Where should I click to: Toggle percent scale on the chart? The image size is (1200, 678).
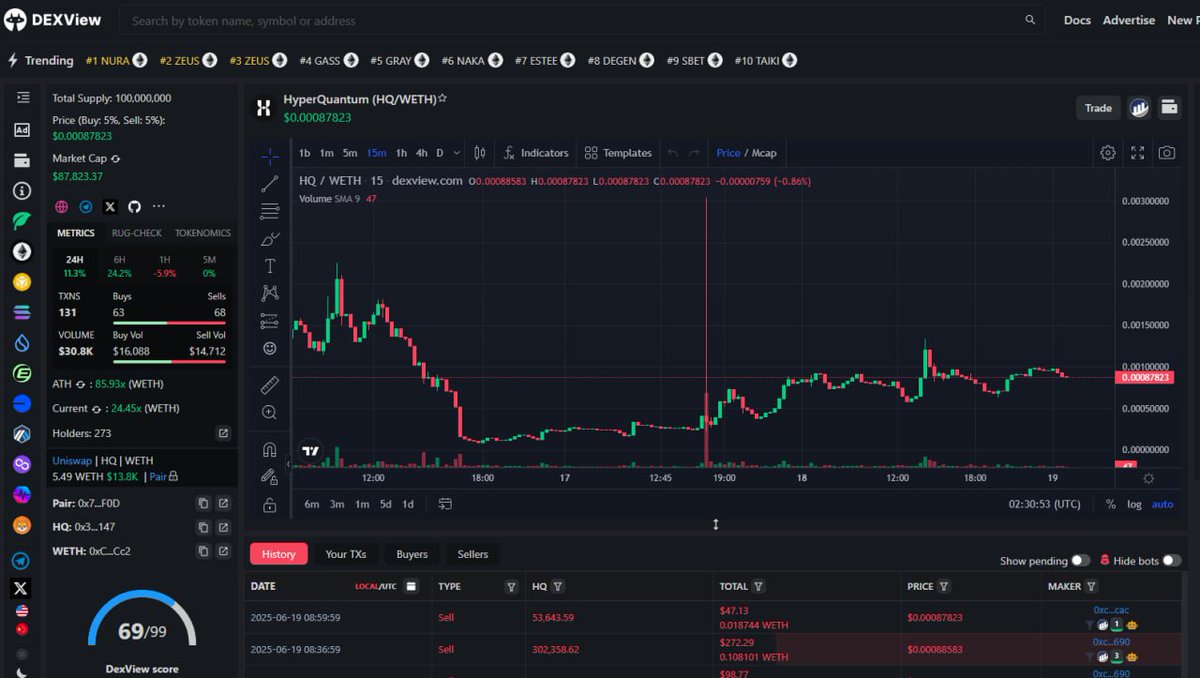click(x=1111, y=504)
